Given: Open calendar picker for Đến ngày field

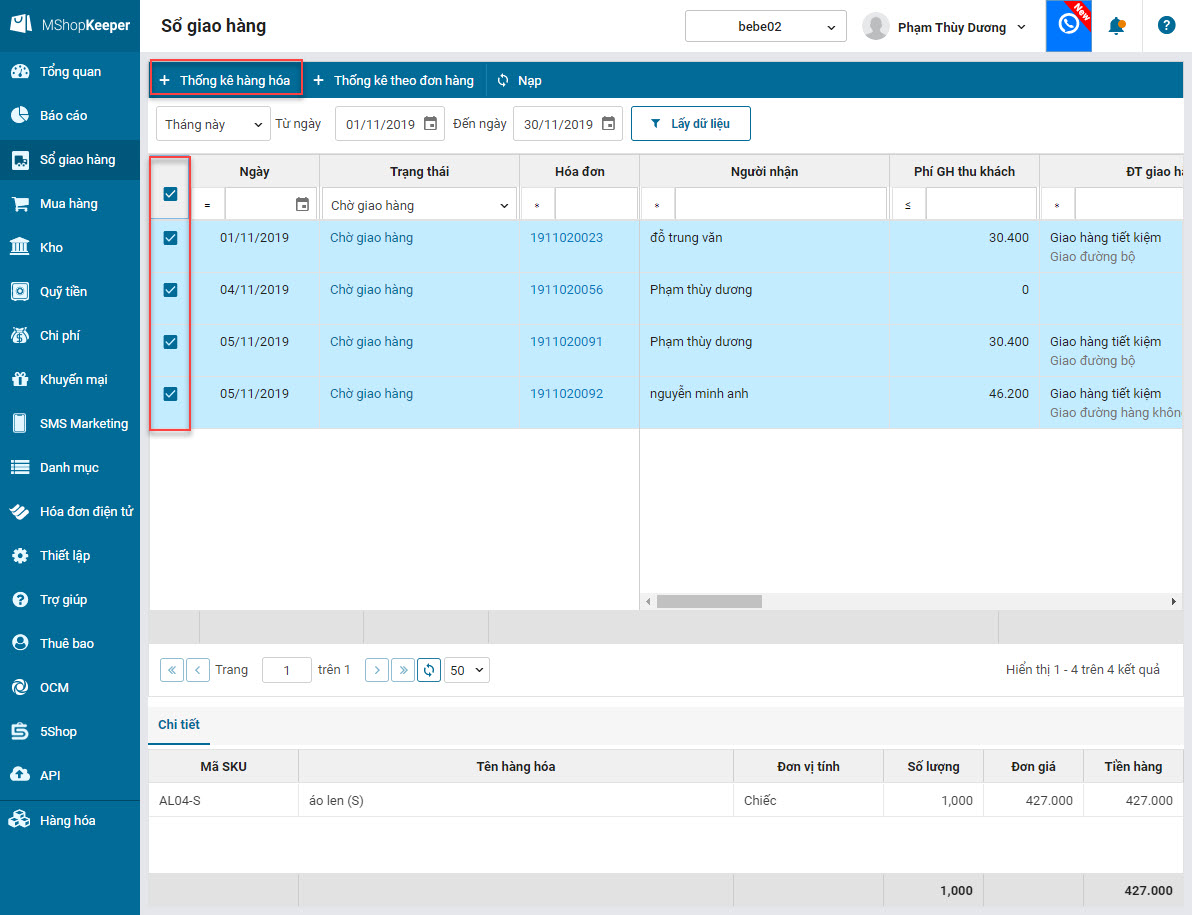Looking at the screenshot, I should (608, 124).
